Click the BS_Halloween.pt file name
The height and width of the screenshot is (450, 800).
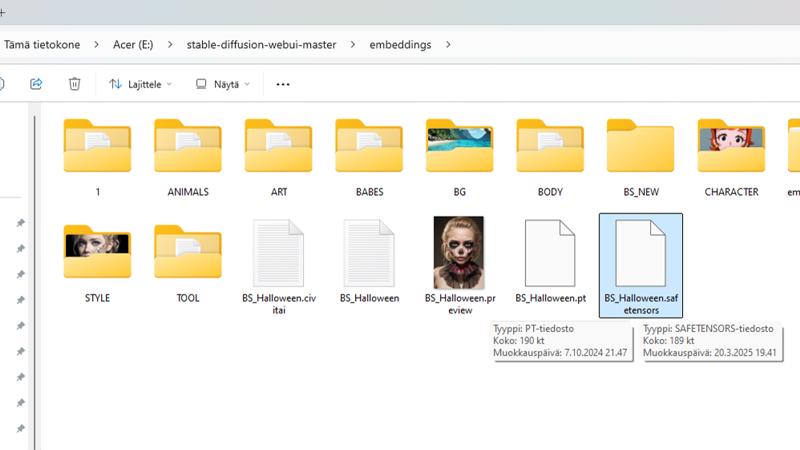point(551,298)
